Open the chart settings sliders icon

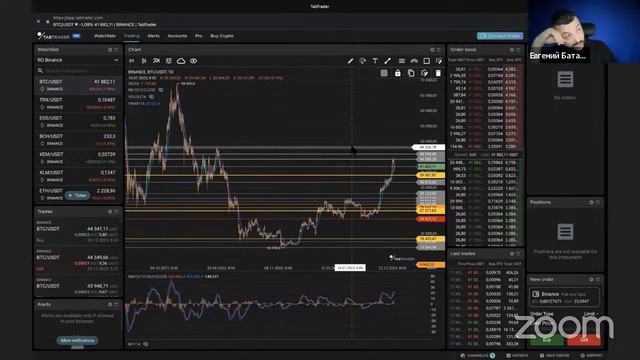tap(169, 61)
